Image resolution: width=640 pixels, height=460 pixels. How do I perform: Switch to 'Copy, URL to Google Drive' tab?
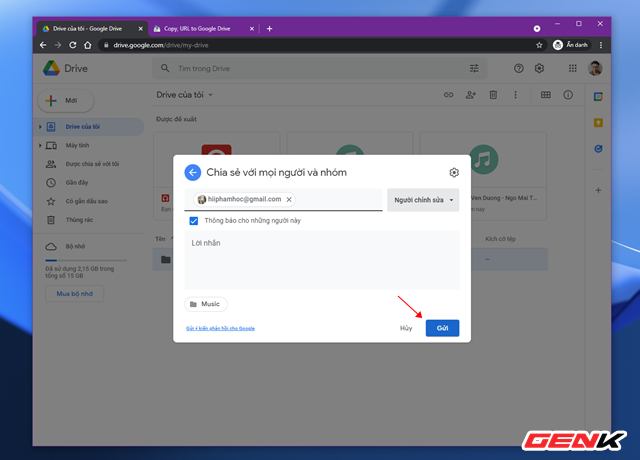[x=197, y=29]
